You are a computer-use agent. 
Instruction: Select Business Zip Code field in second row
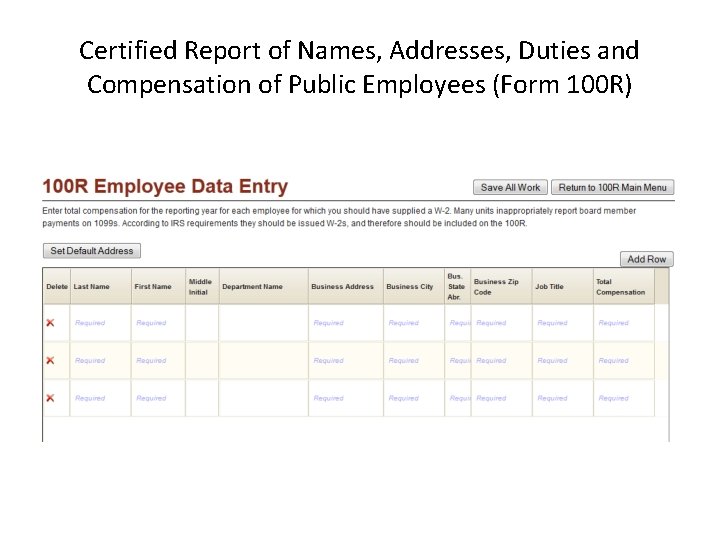click(501, 360)
